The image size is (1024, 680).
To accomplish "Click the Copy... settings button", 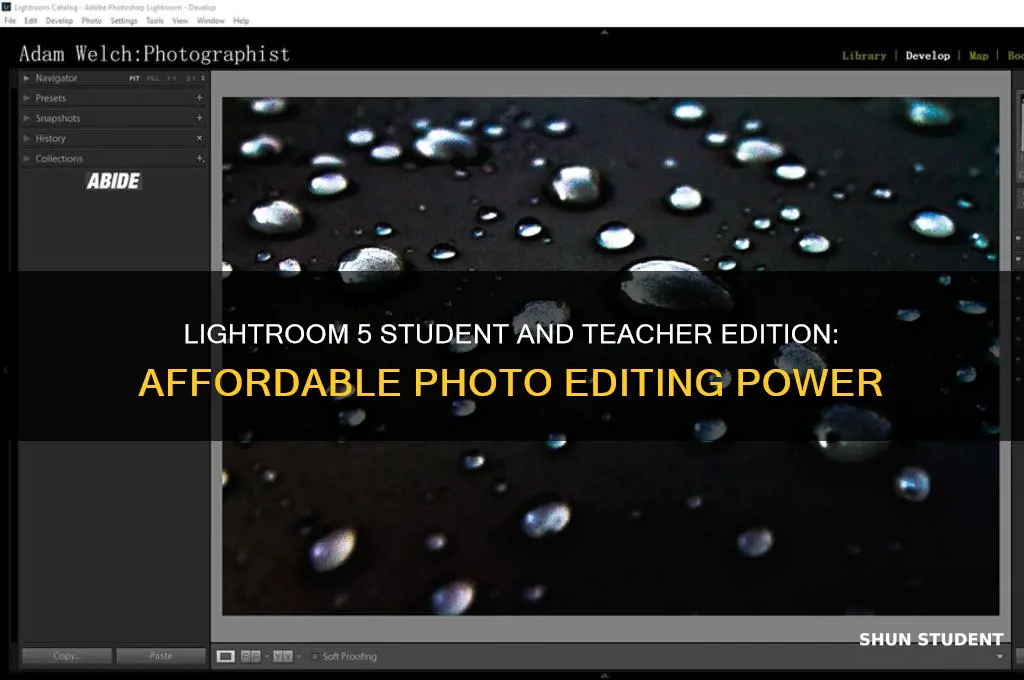I will click(x=67, y=656).
